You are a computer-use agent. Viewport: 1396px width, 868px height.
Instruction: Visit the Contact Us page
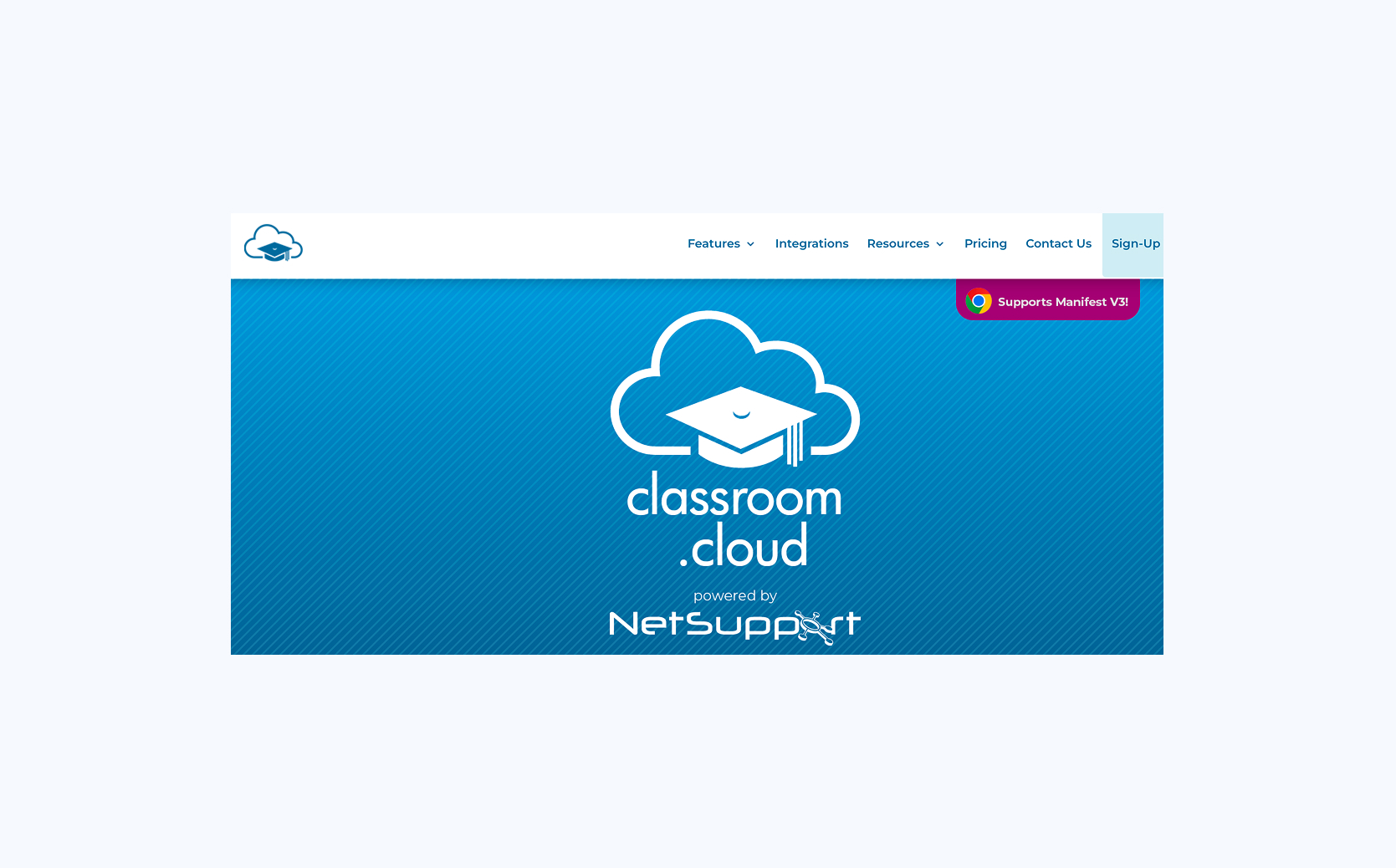[1058, 243]
